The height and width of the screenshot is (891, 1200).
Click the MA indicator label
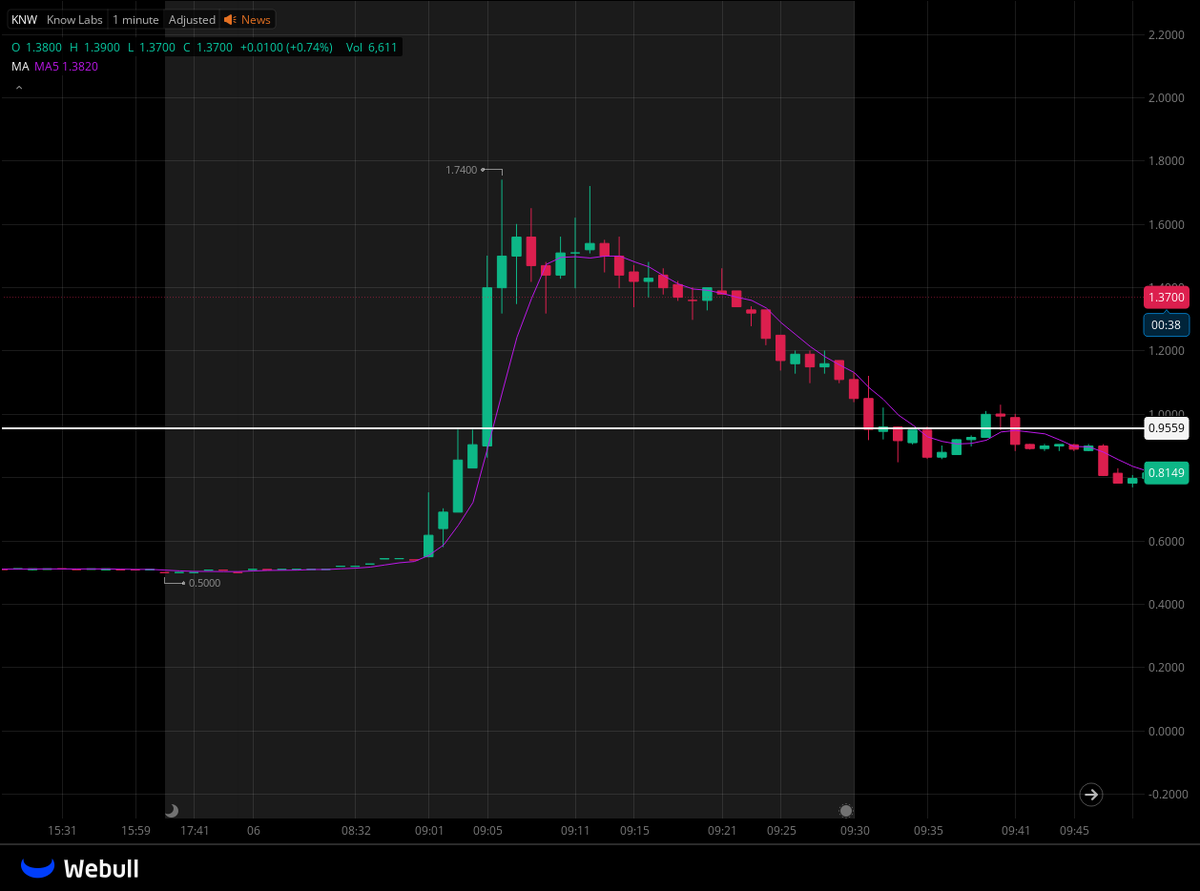(x=20, y=66)
